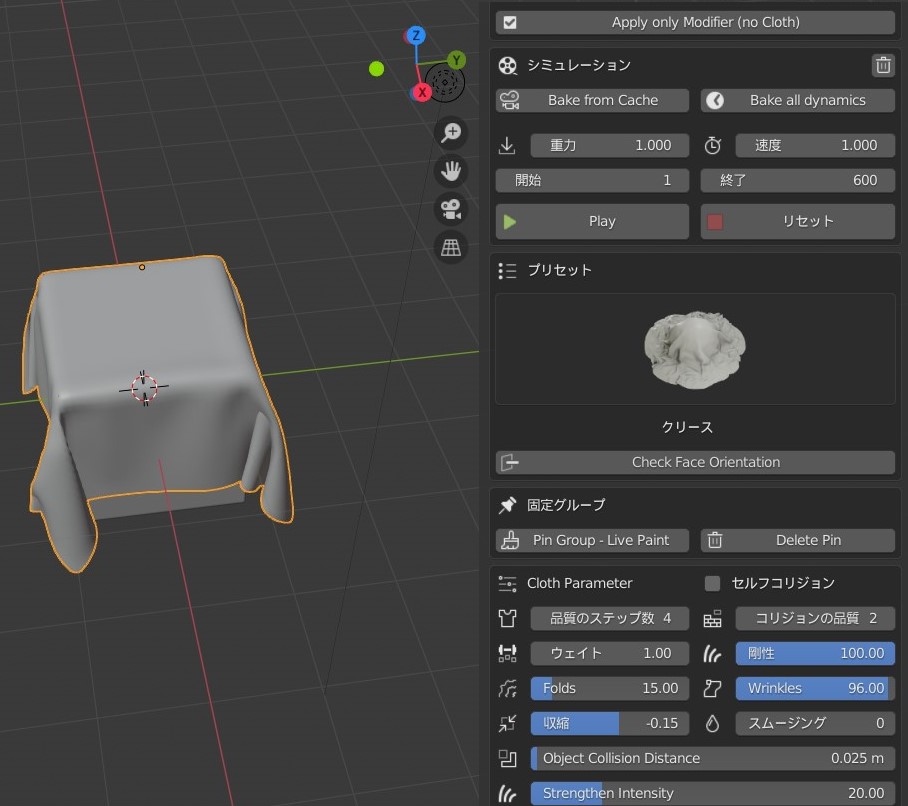Click the brick icon beside コリジョンの品質
Viewport: 908px width, 806px height.
[712, 618]
